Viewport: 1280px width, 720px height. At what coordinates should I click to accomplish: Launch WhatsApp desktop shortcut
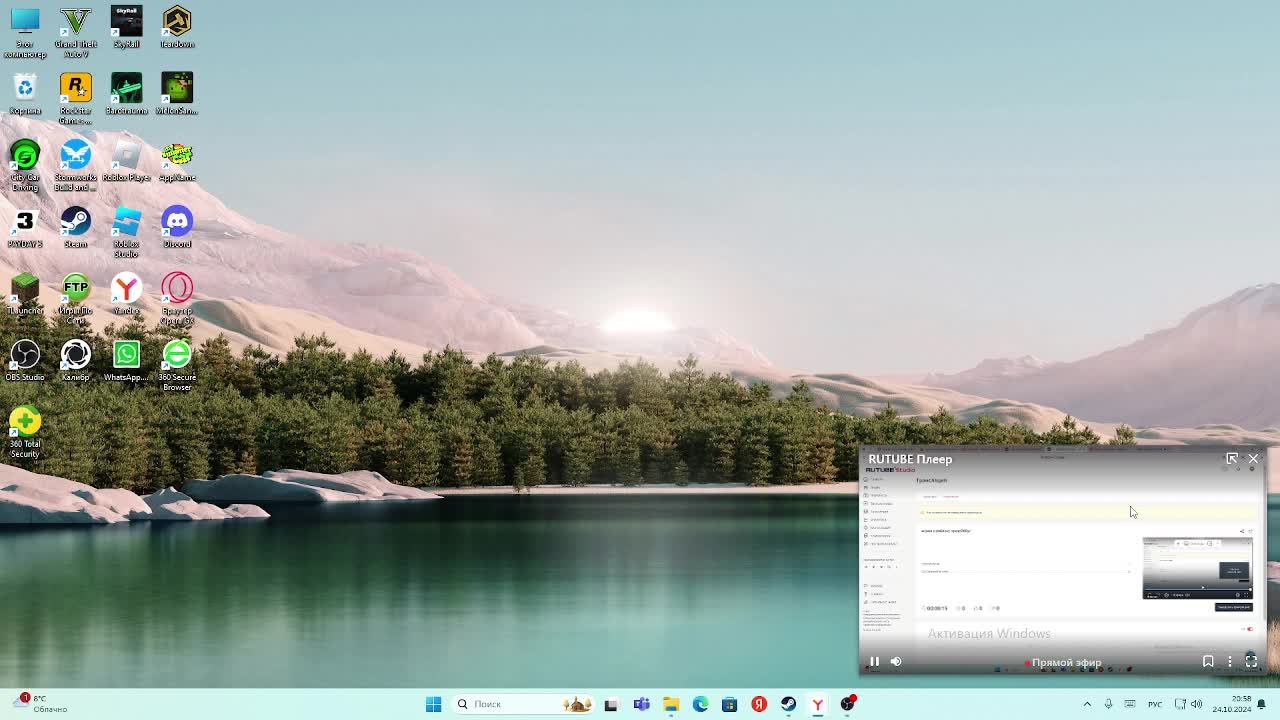click(126, 360)
